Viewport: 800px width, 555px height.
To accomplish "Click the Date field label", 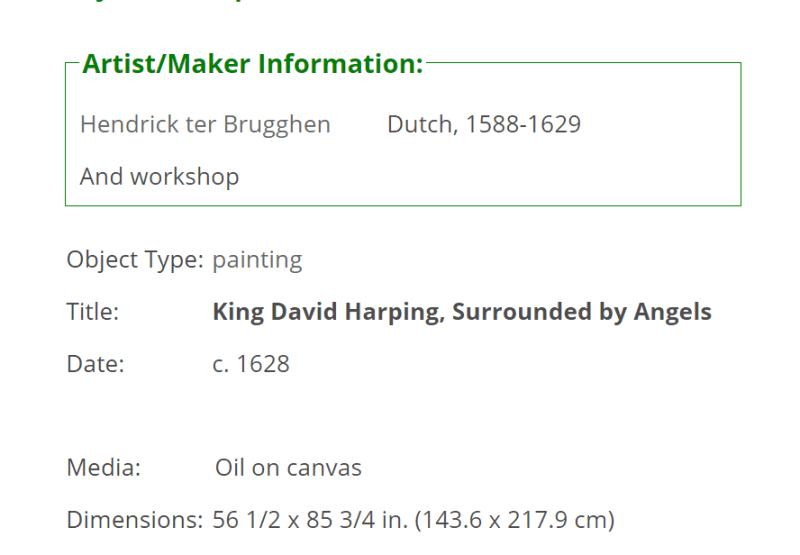I will pyautogui.click(x=95, y=364).
